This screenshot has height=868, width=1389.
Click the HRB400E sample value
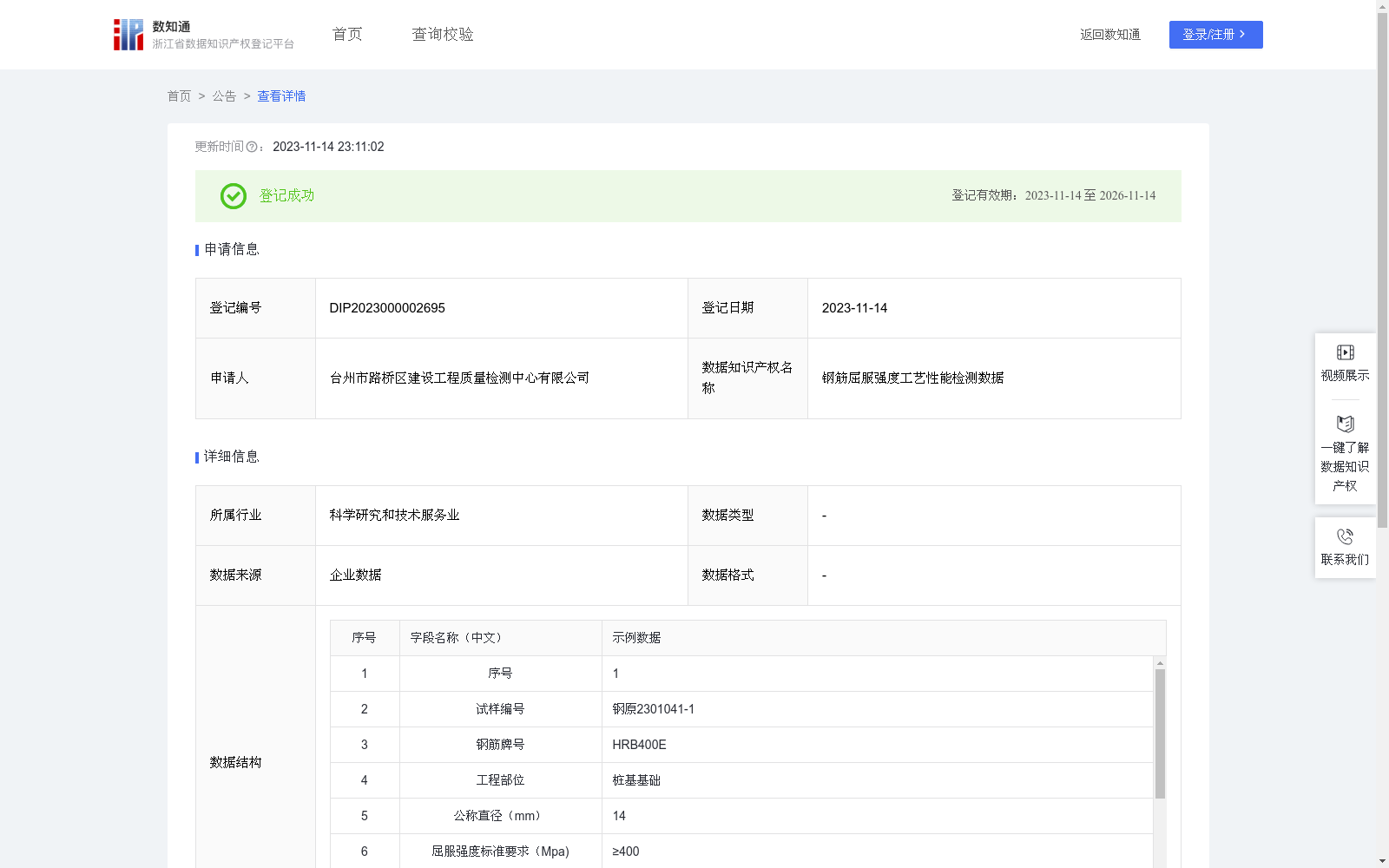coord(639,745)
